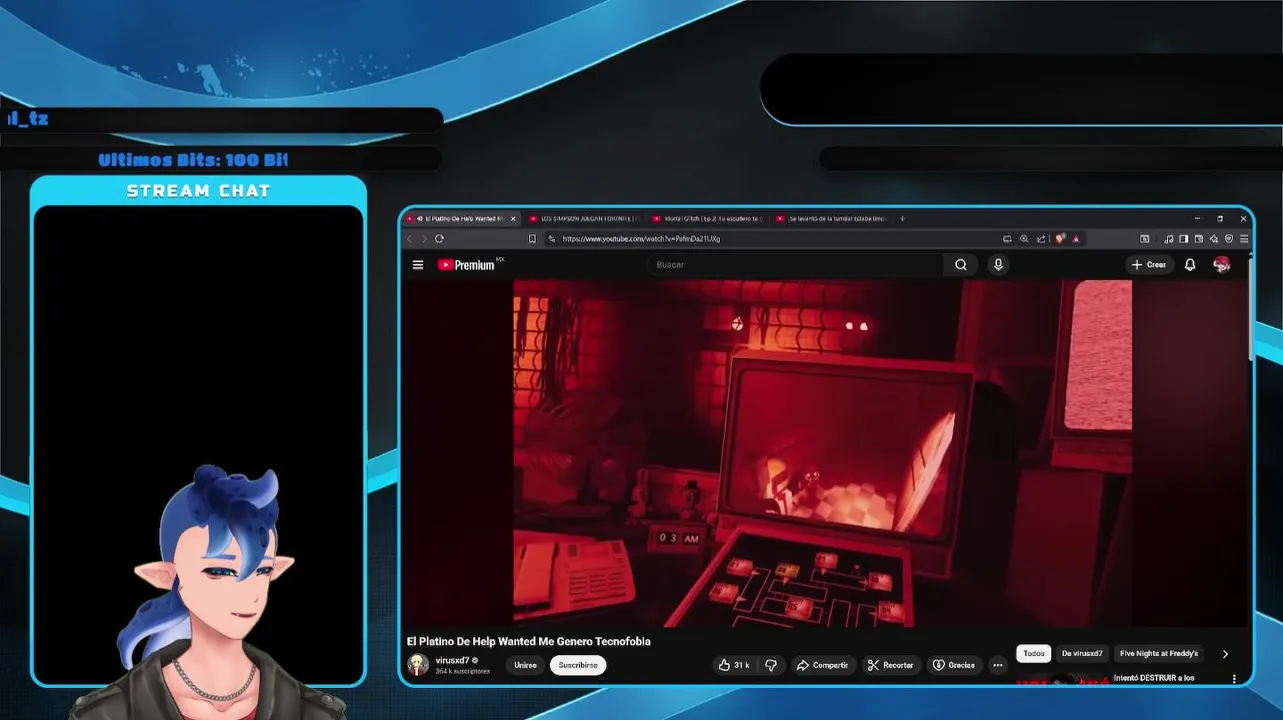Click Unirse join button

[525, 665]
